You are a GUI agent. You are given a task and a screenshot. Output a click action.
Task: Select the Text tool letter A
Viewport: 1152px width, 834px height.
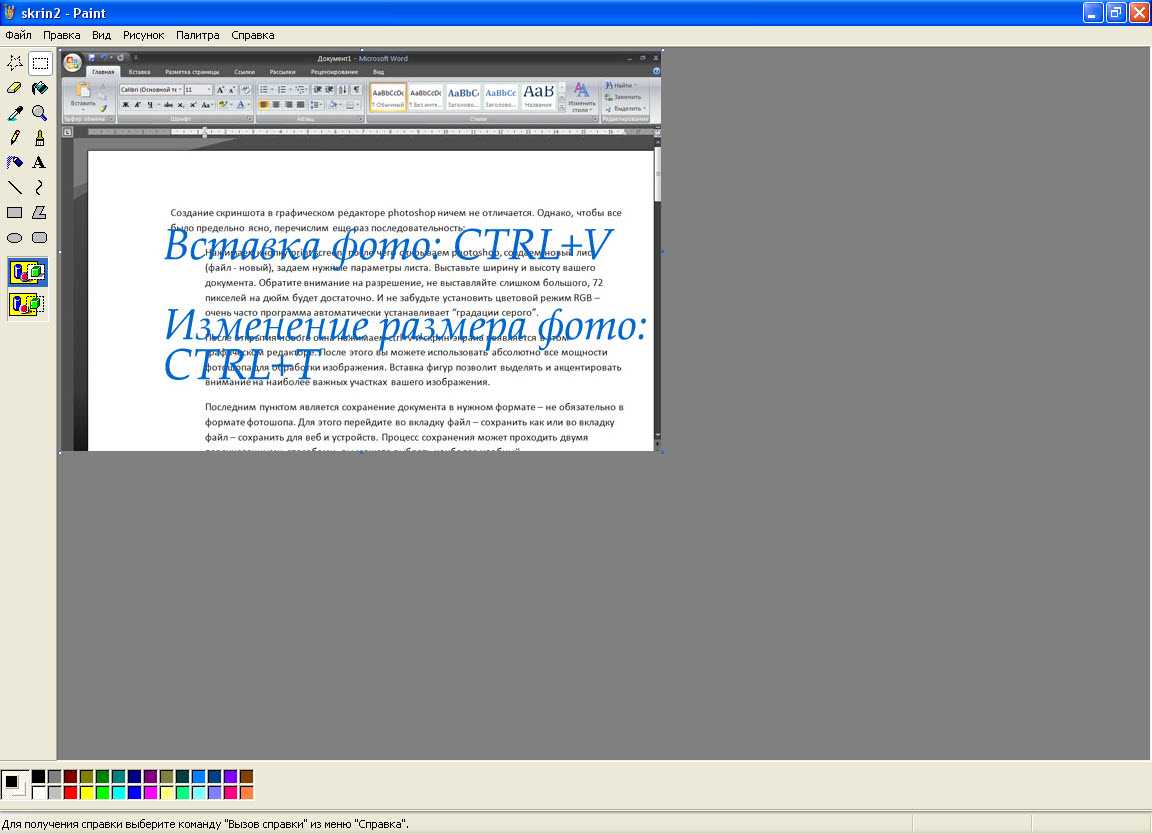40,162
